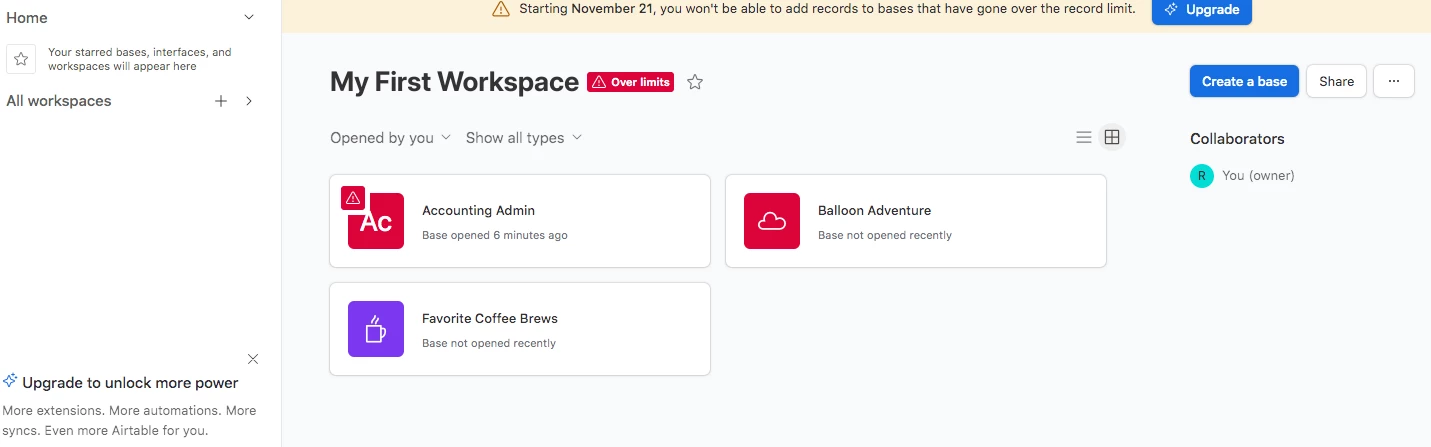
Task: Click the starred items star icon in sidebar
Action: [21, 59]
